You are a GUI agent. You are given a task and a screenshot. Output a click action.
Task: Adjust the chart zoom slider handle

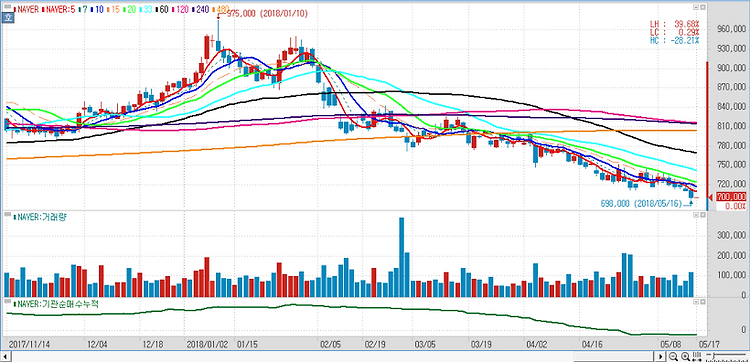pos(714,355)
